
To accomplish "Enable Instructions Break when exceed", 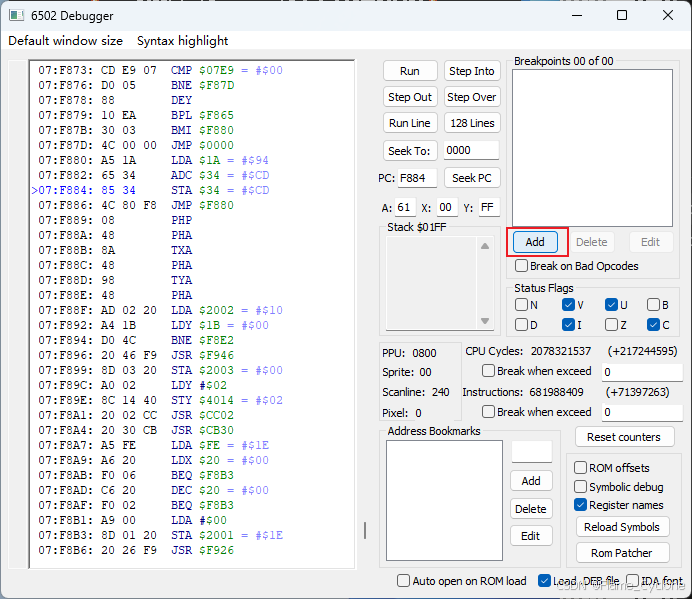I will coord(489,412).
